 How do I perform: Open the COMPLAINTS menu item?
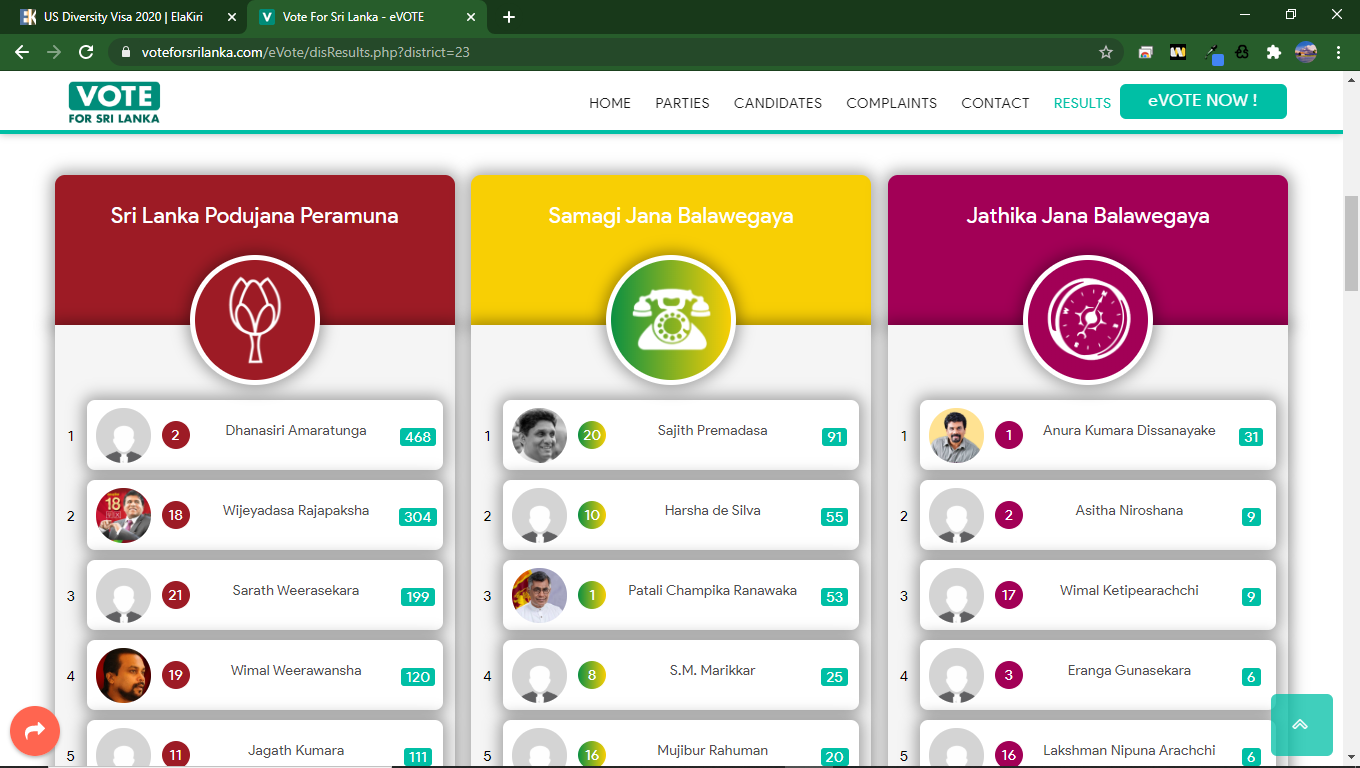[892, 103]
